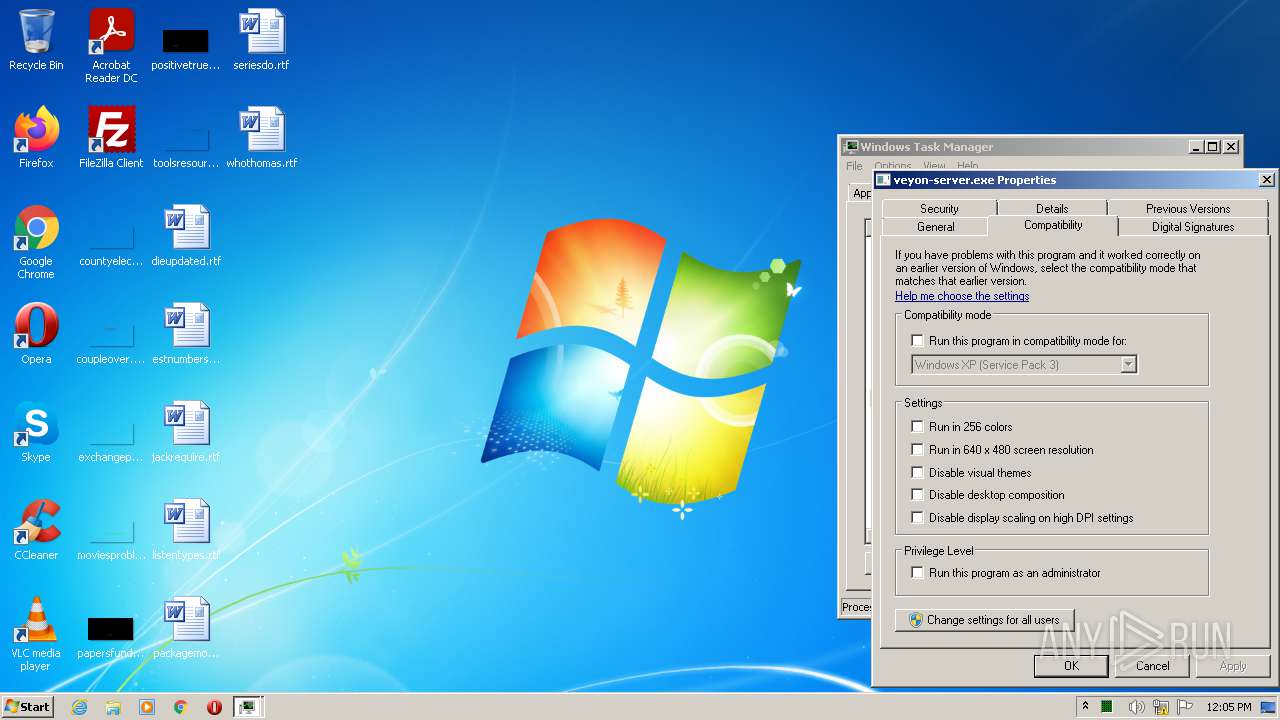Click the Opera taskbar icon
Image resolution: width=1280 pixels, height=720 pixels.
214,707
